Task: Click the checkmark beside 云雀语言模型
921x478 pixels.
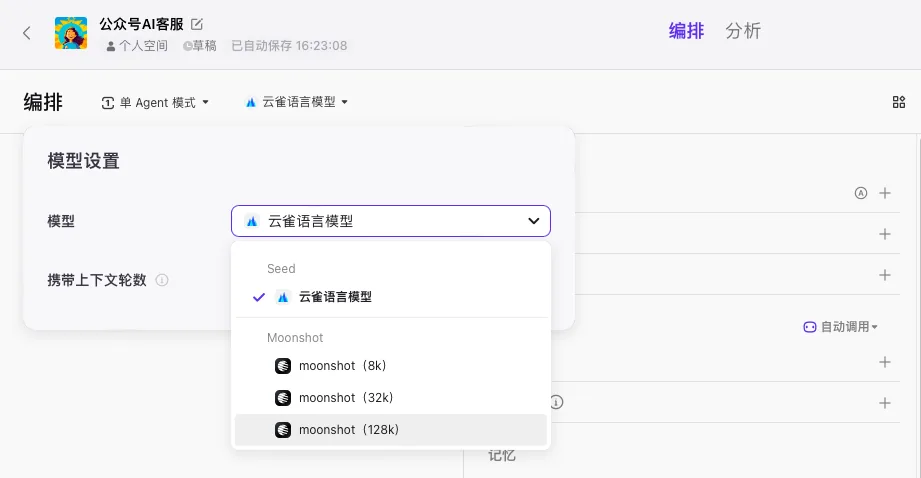Action: point(258,297)
